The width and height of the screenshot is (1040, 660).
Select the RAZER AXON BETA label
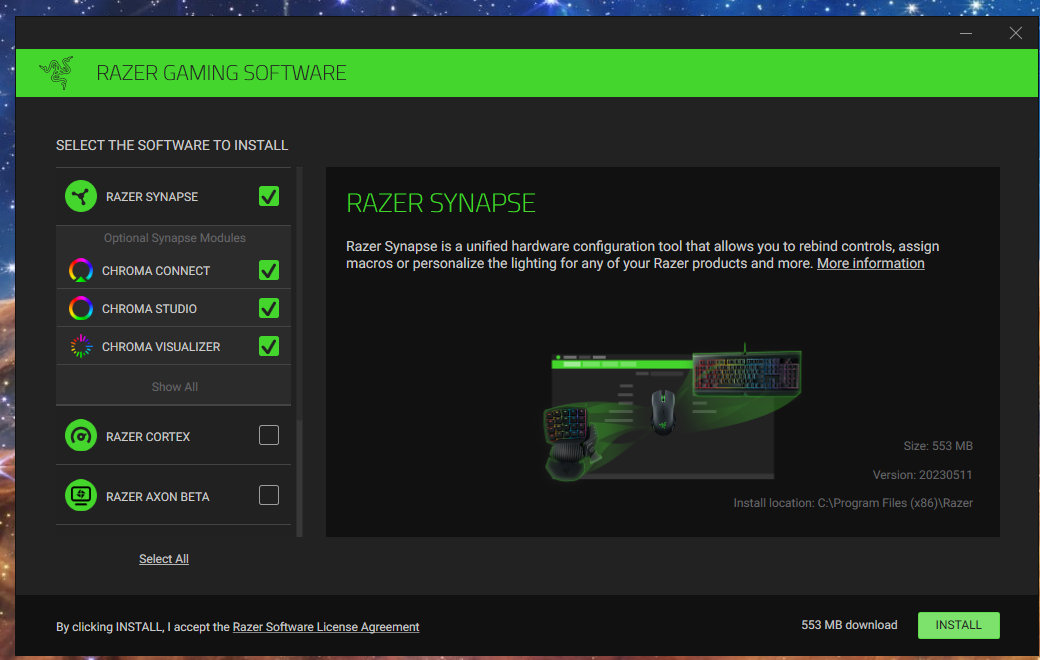pyautogui.click(x=157, y=497)
